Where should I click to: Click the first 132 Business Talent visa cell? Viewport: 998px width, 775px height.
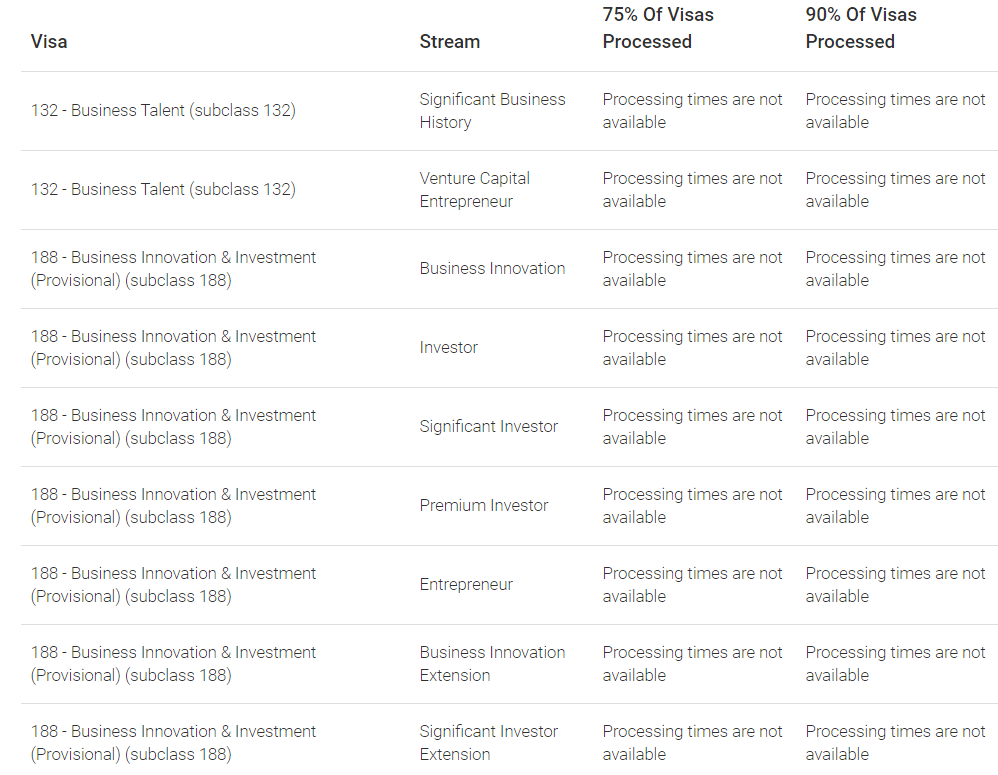tap(163, 111)
